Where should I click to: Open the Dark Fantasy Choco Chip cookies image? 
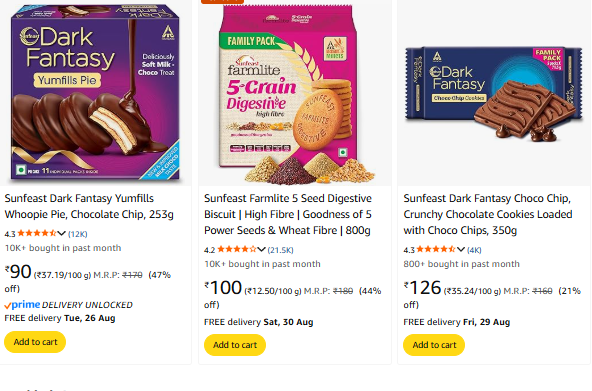pyautogui.click(x=494, y=94)
